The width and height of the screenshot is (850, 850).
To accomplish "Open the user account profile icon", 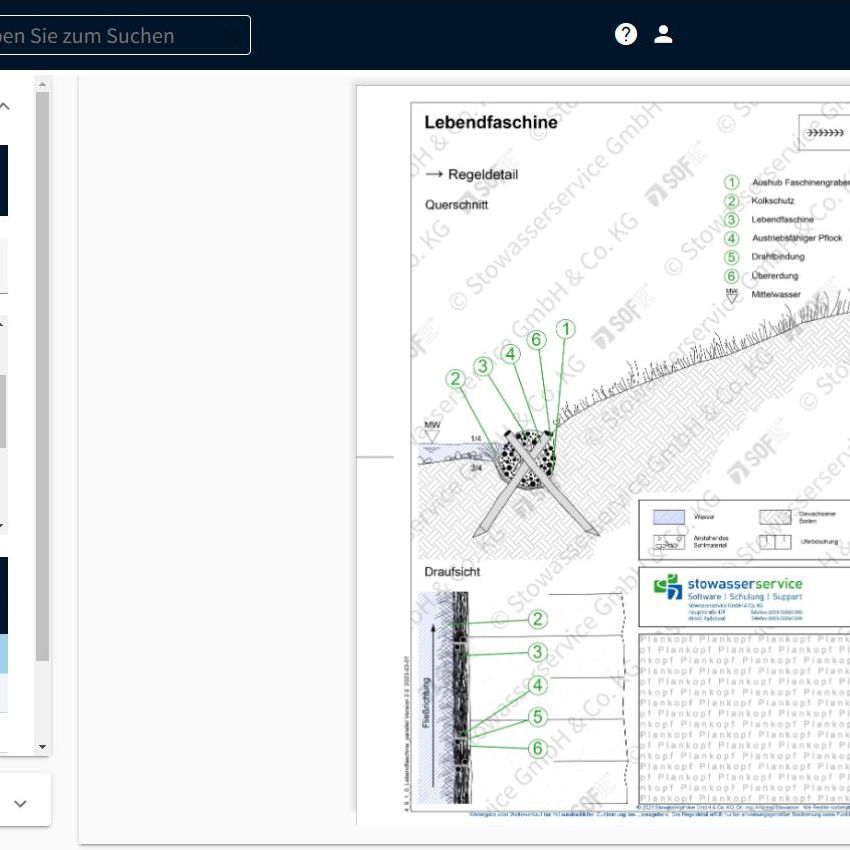I will [x=663, y=35].
